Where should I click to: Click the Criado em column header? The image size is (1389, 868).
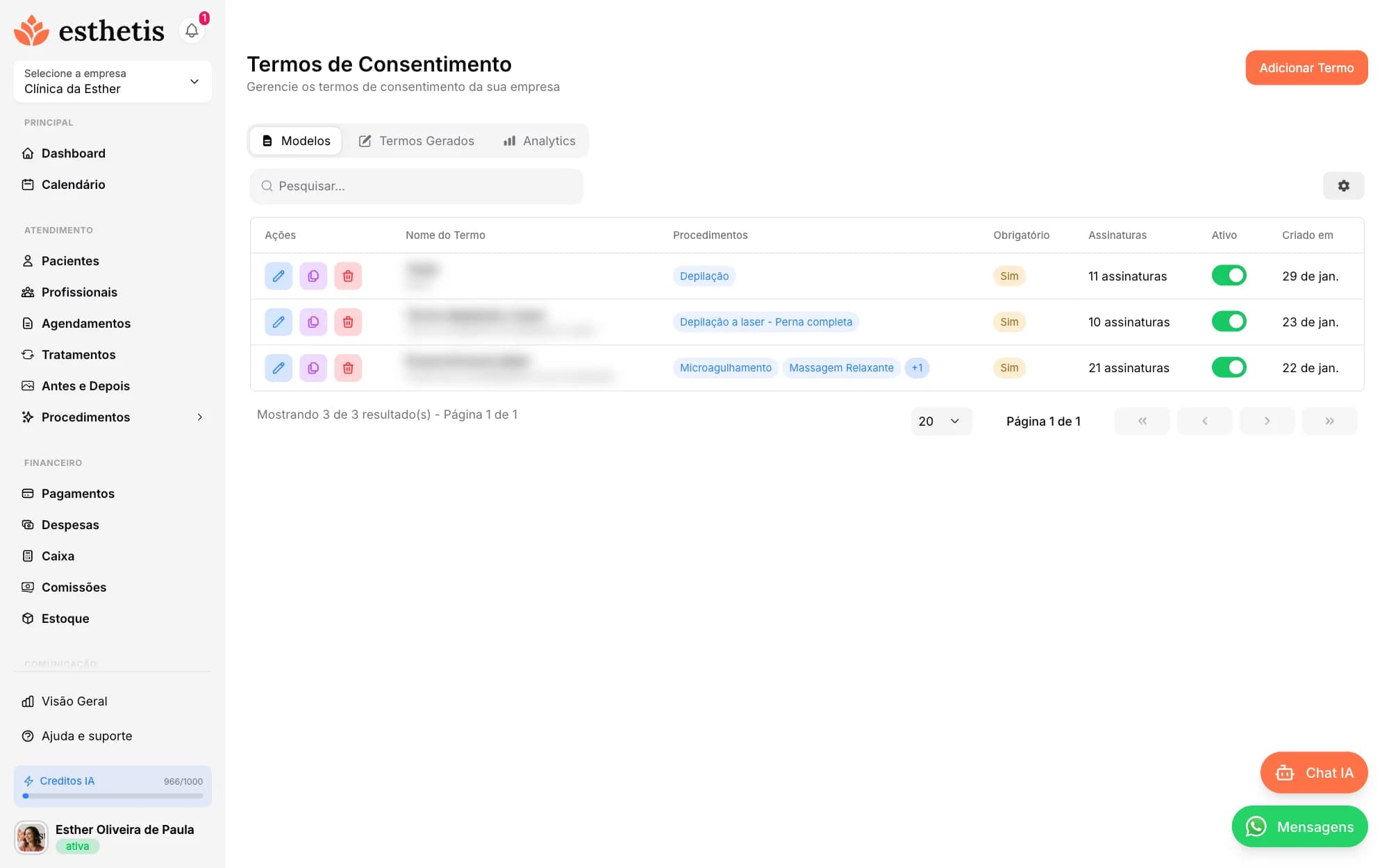pyautogui.click(x=1308, y=235)
